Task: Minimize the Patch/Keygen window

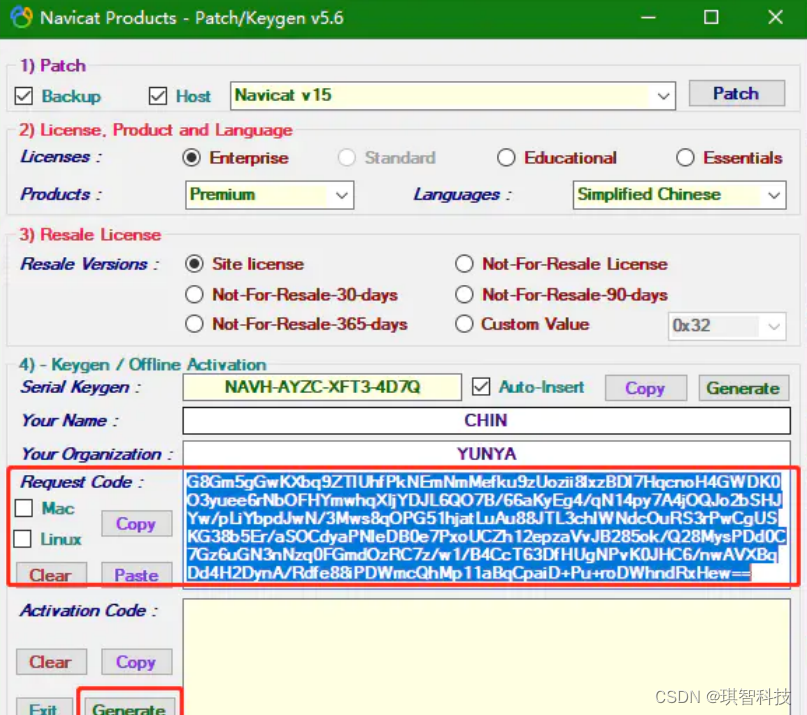Action: tap(648, 18)
